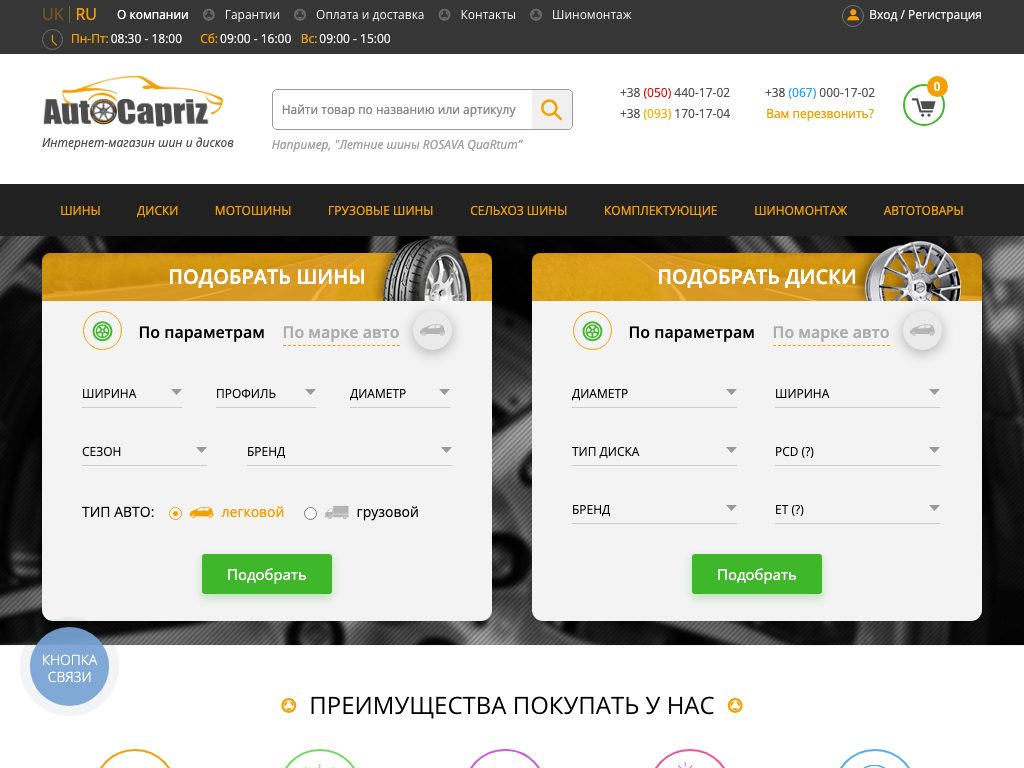Click the AutoCapriz logo
Screen dimensions: 1024x768
click(x=133, y=103)
